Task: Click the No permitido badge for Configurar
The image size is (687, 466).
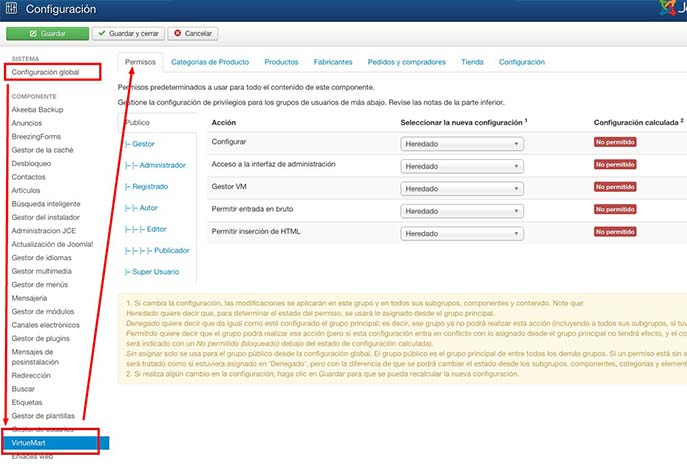Action: (615, 142)
